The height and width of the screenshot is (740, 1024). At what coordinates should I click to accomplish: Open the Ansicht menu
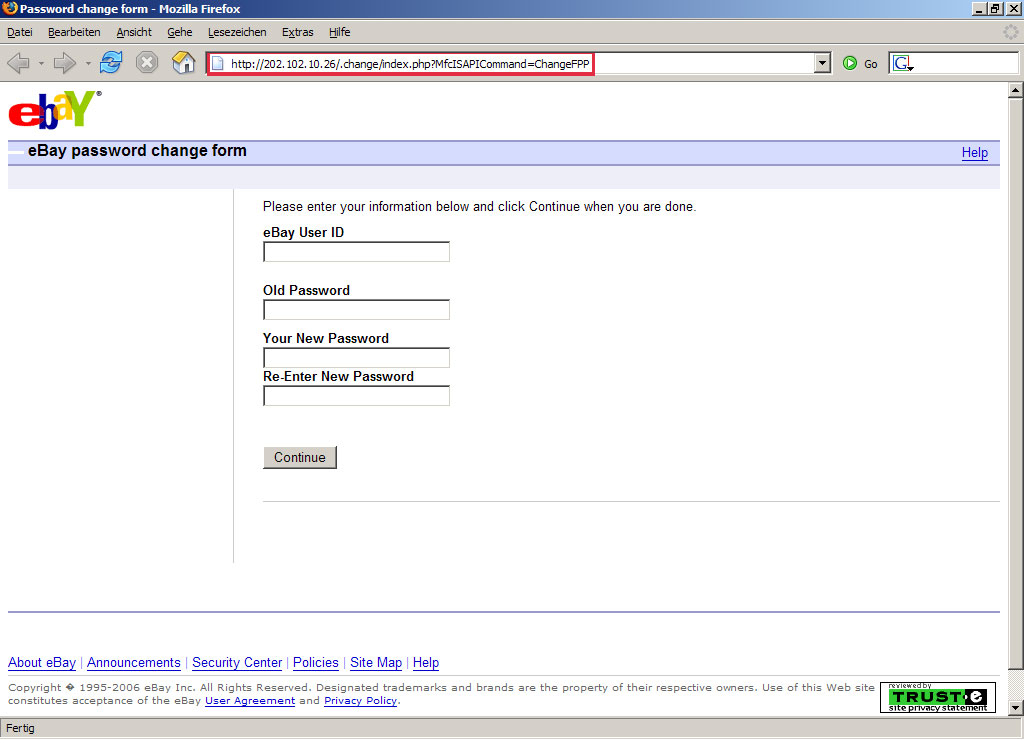pyautogui.click(x=134, y=32)
